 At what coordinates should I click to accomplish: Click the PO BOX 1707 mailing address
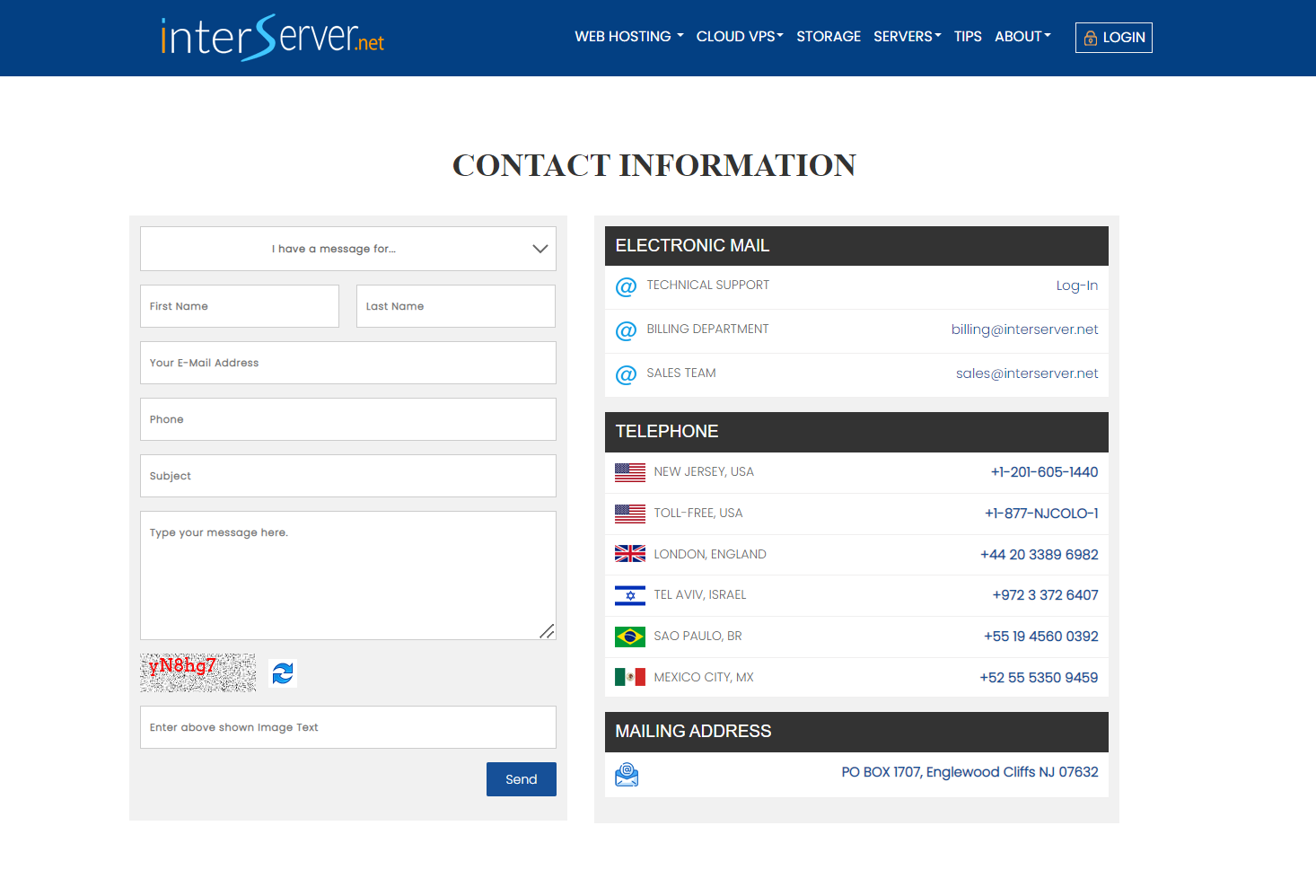click(969, 772)
